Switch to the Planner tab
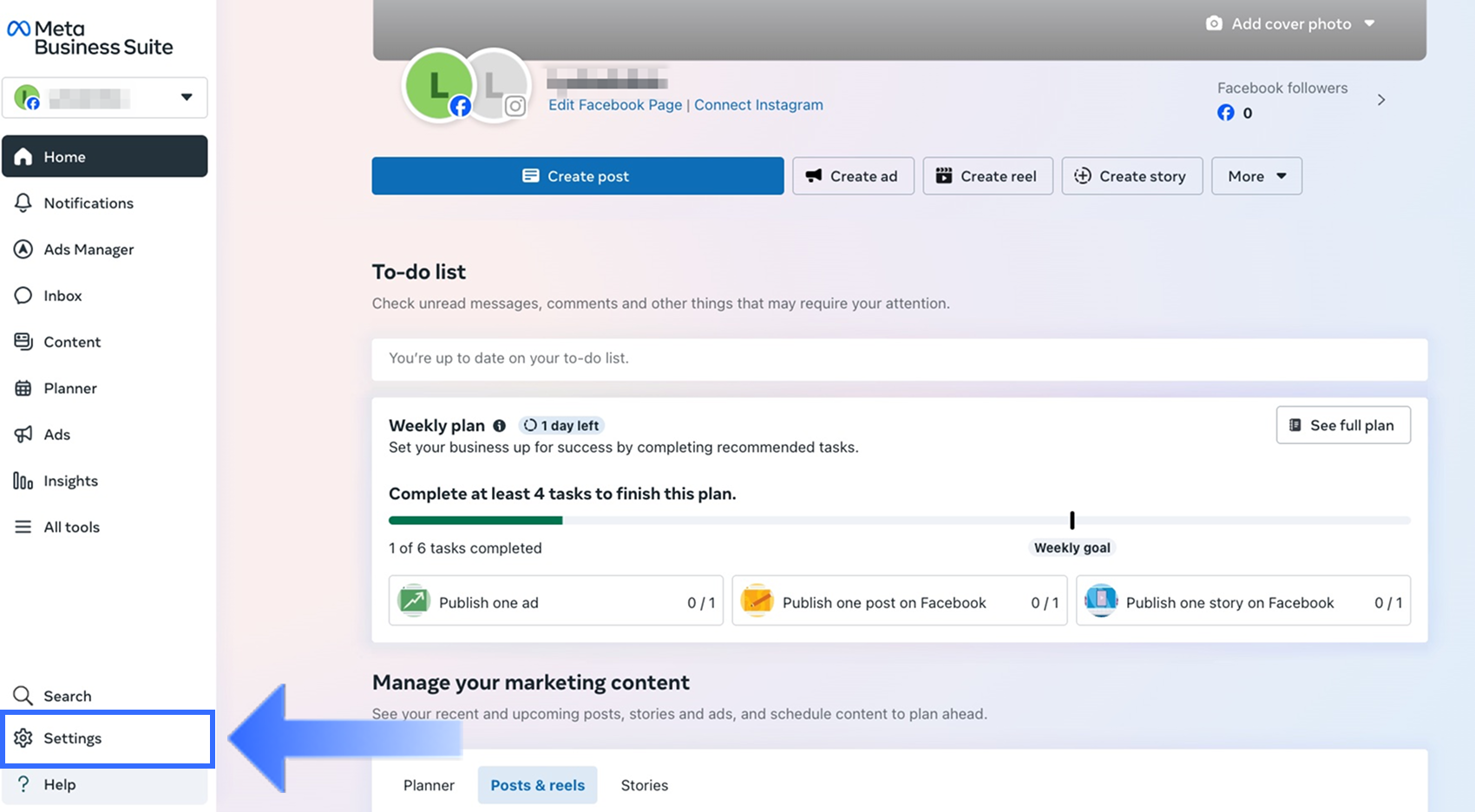The width and height of the screenshot is (1475, 812). click(429, 785)
